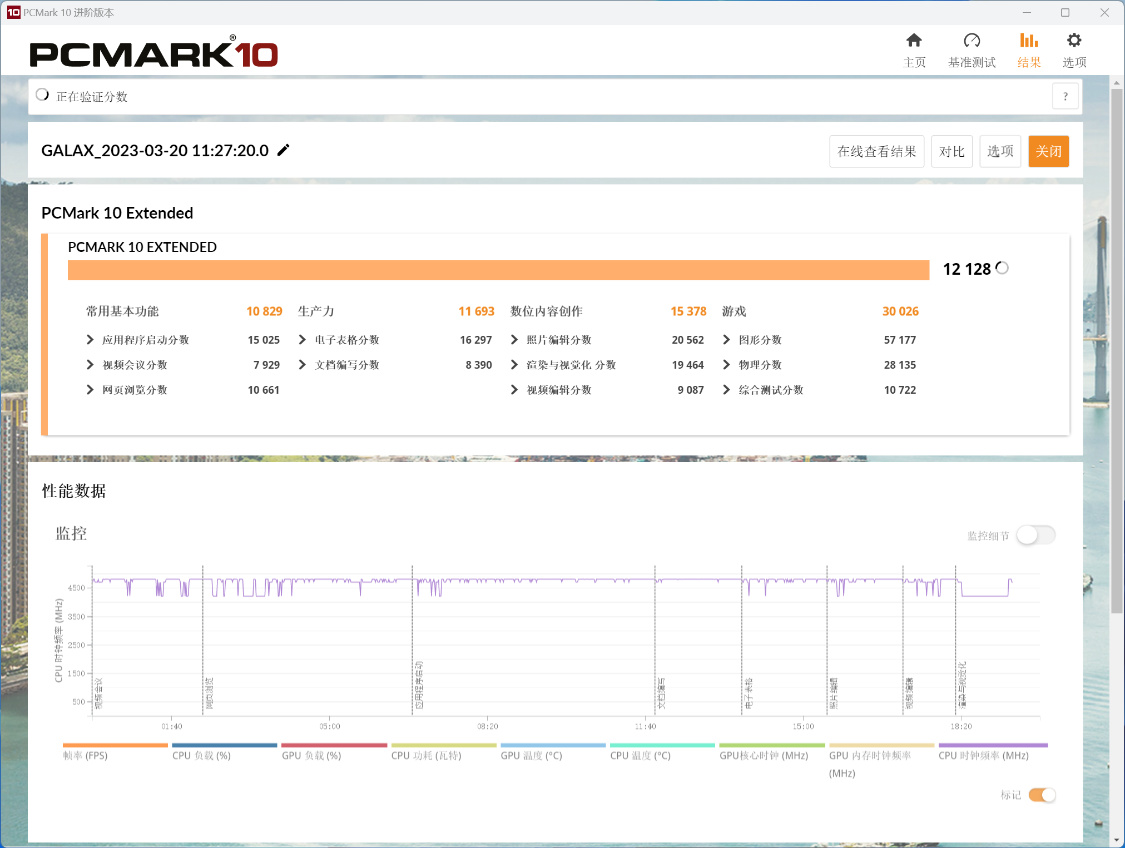Image resolution: width=1125 pixels, height=848 pixels.
Task: Click the 常用基本功能 score 10 829
Action: pos(264,311)
